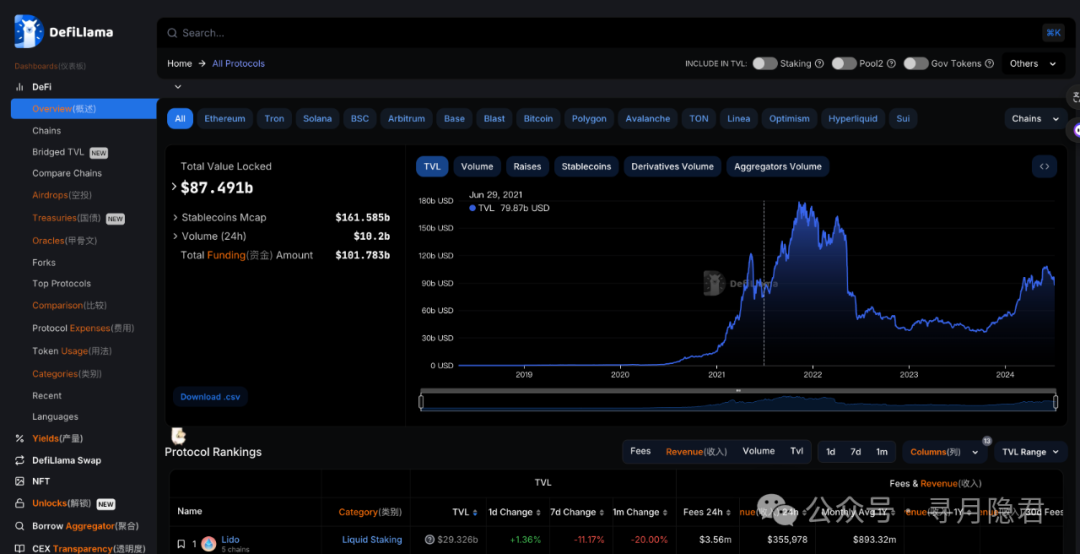1080x554 pixels.
Task: Click the Yields percent icon in sidebar
Action: pyautogui.click(x=20, y=438)
